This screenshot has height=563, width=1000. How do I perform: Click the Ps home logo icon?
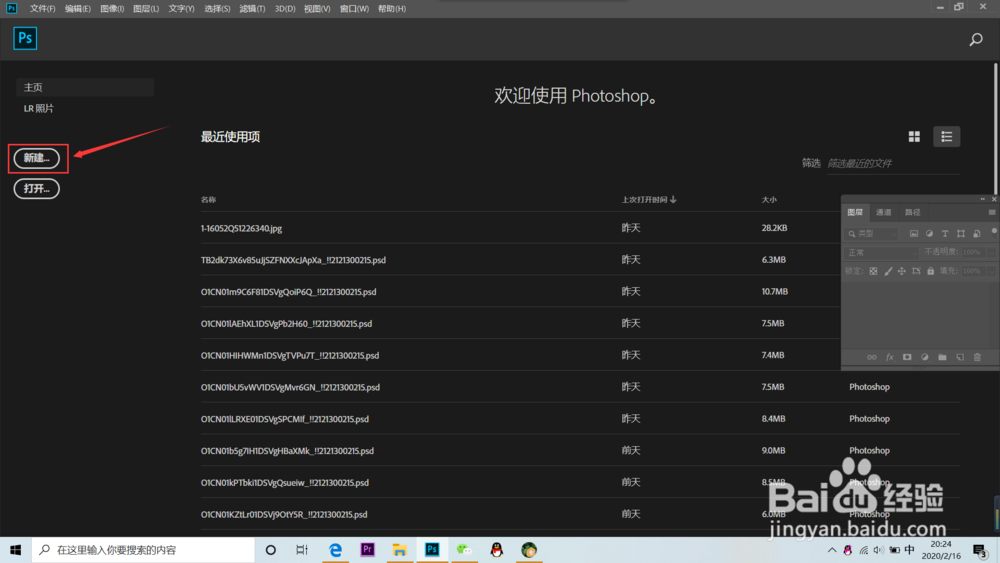tap(25, 38)
